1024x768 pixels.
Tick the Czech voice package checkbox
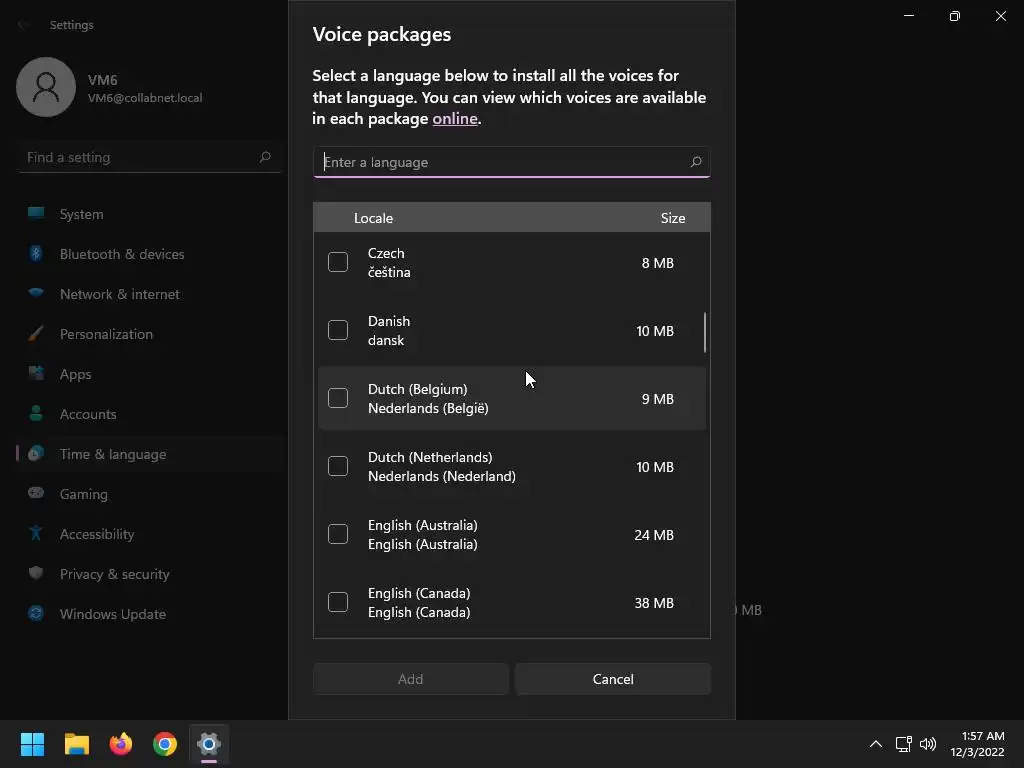(x=338, y=262)
